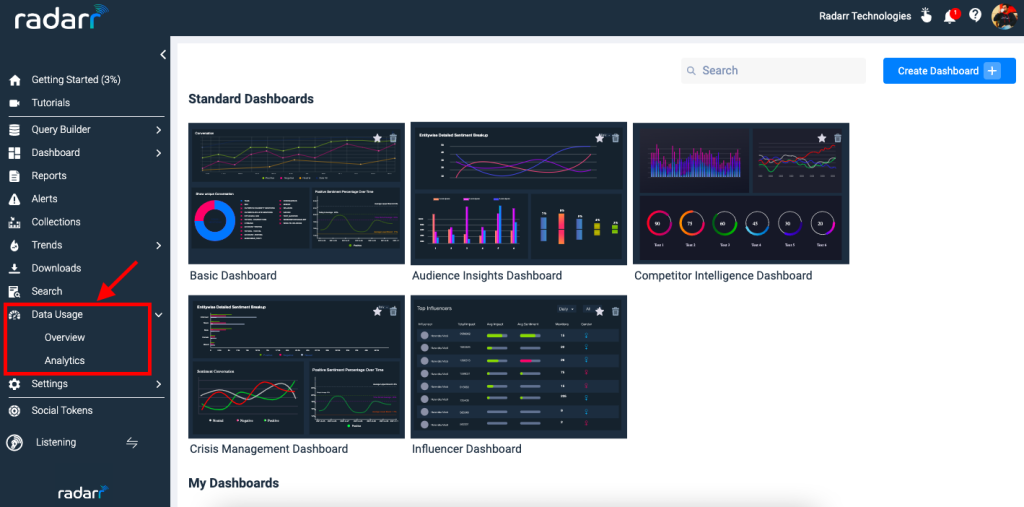
Task: Open the Alerts menu item
Action: click(44, 199)
